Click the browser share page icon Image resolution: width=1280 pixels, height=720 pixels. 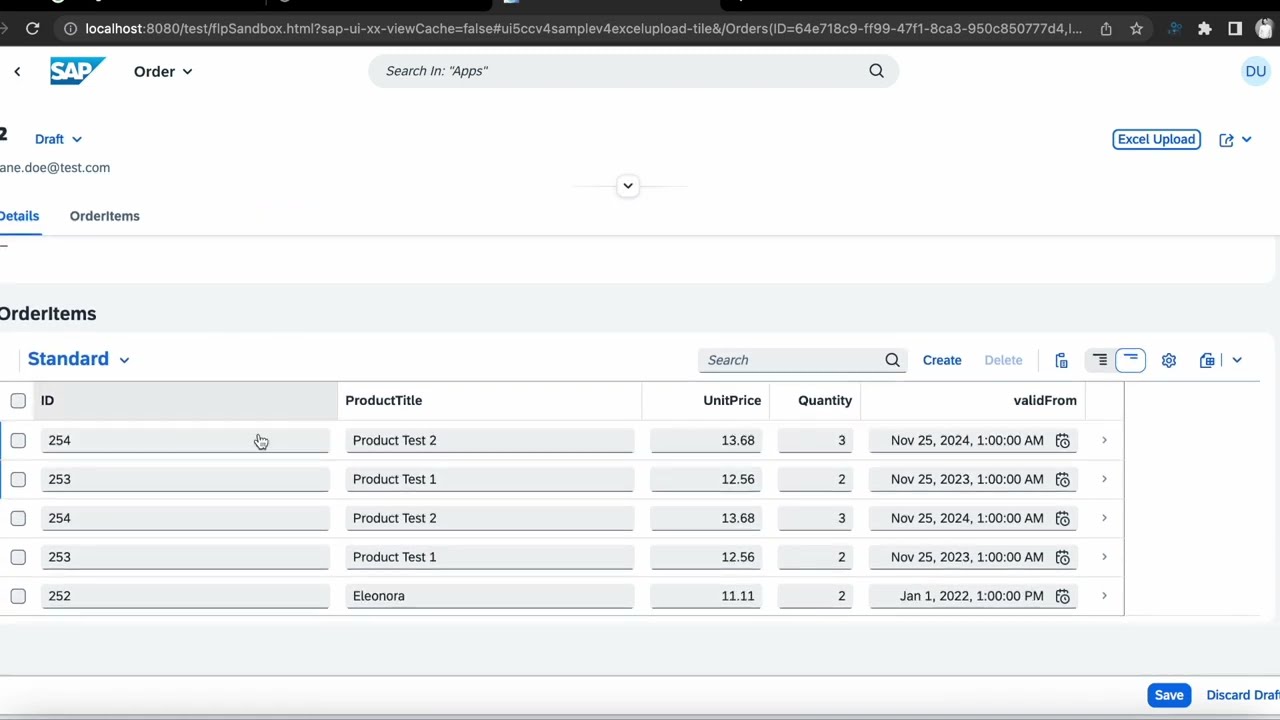1106,29
